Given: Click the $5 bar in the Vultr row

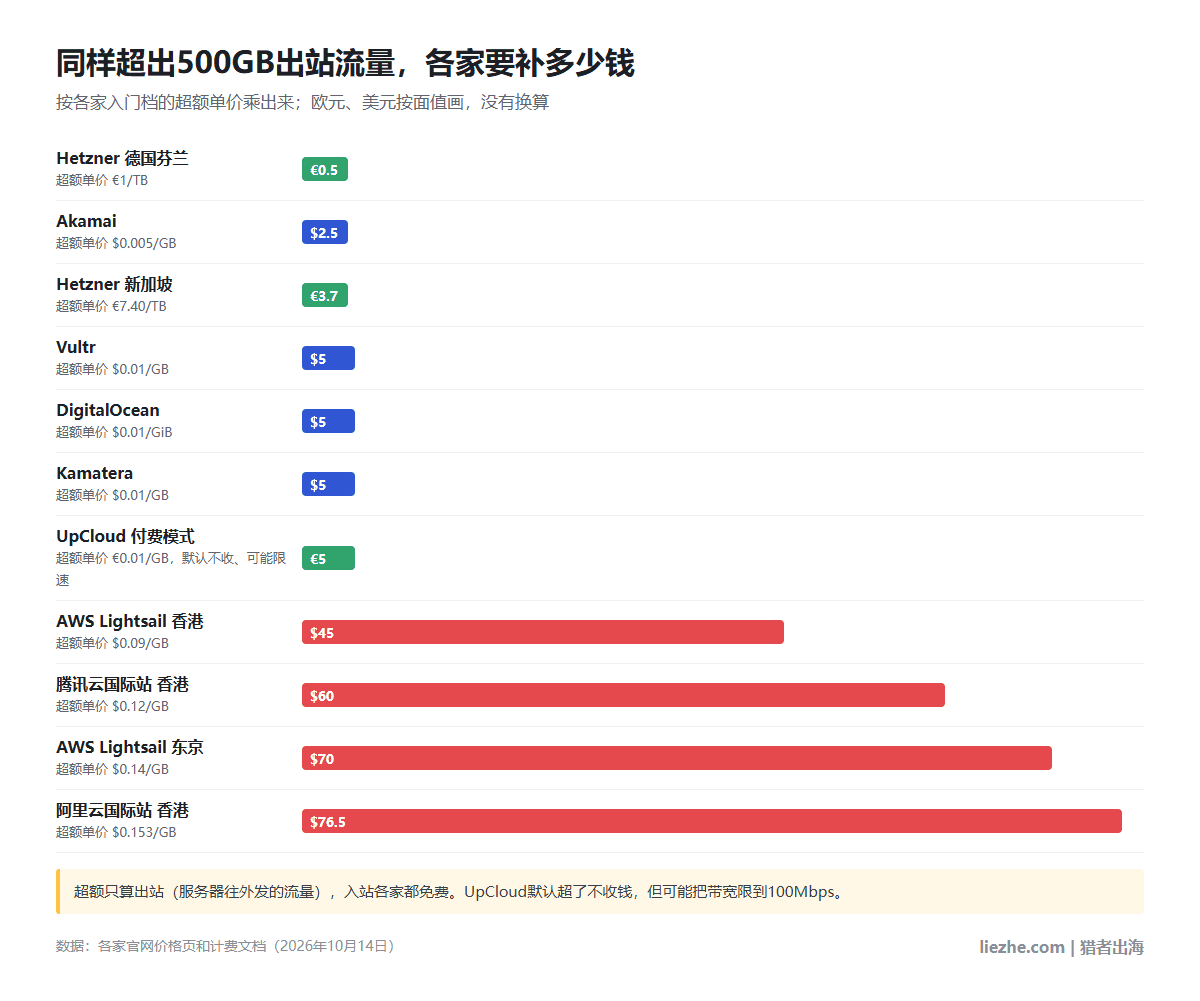Looking at the screenshot, I should point(328,358).
